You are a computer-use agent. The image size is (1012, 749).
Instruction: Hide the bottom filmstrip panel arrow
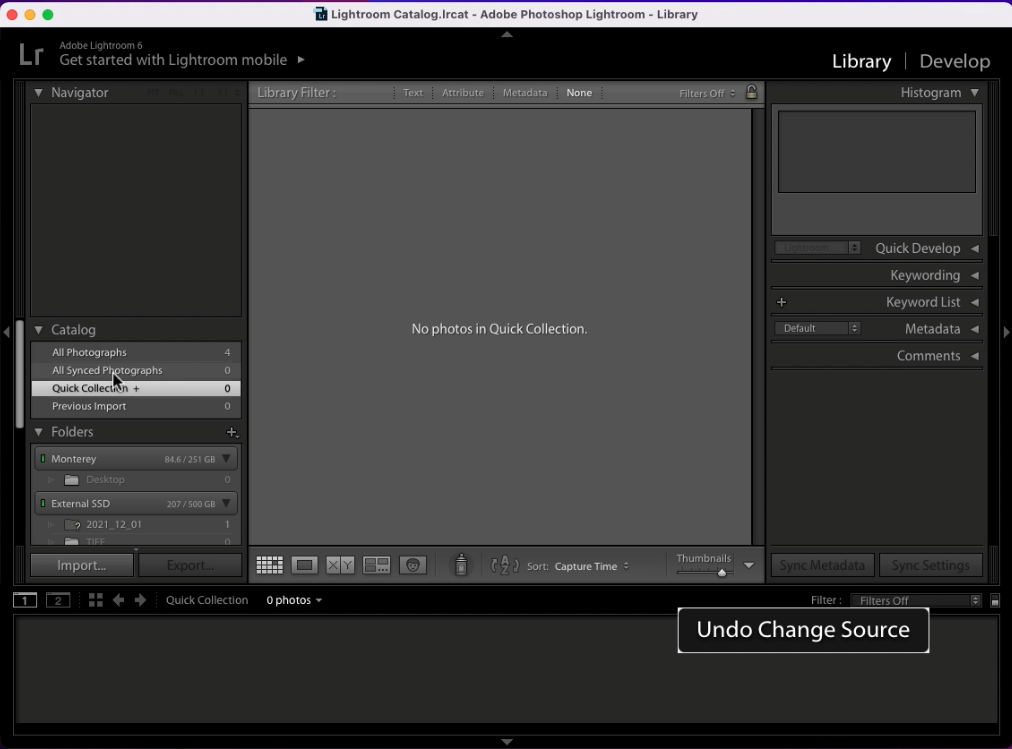pos(507,742)
